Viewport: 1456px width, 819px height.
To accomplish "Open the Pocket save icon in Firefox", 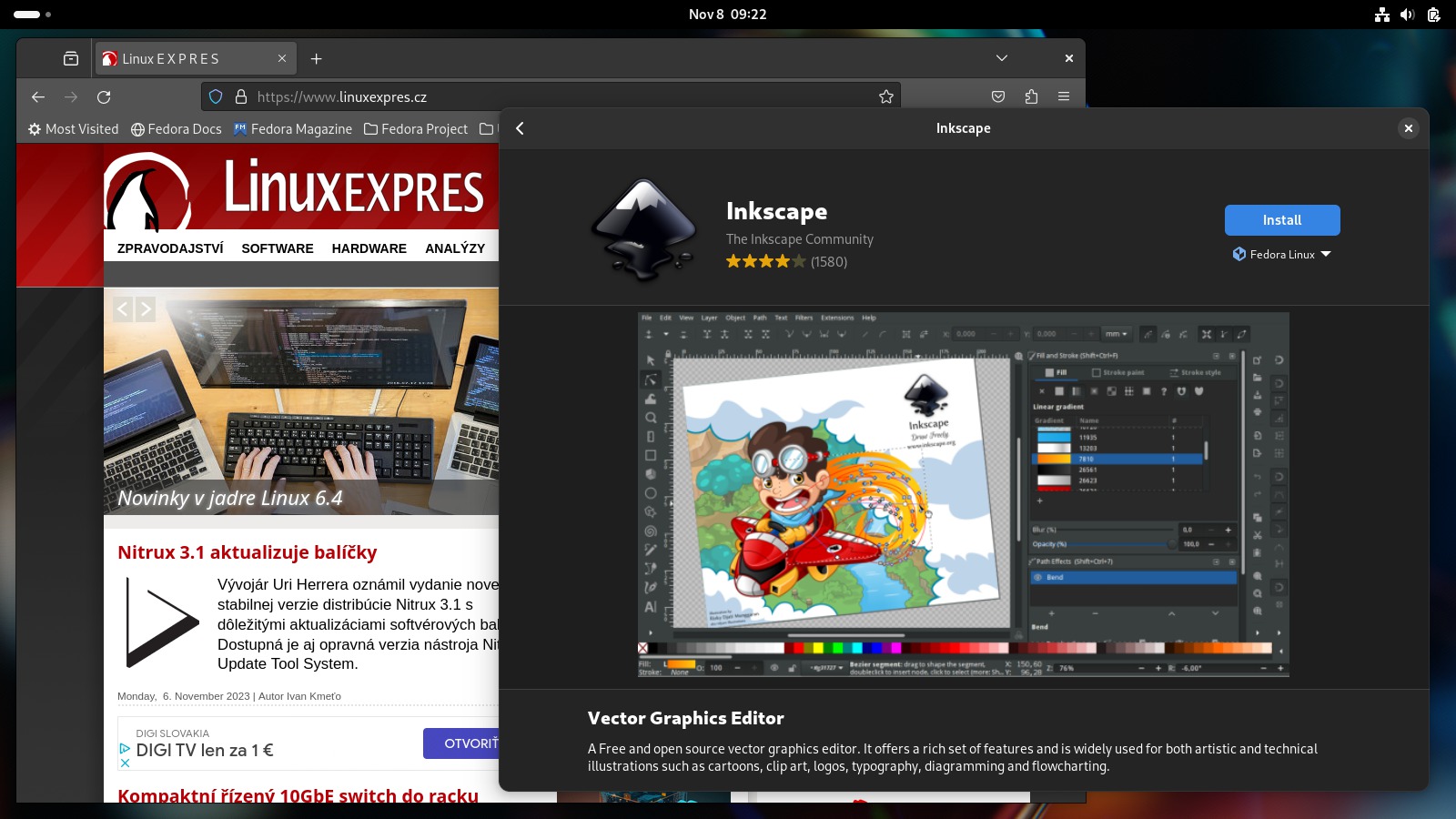I will click(x=998, y=96).
